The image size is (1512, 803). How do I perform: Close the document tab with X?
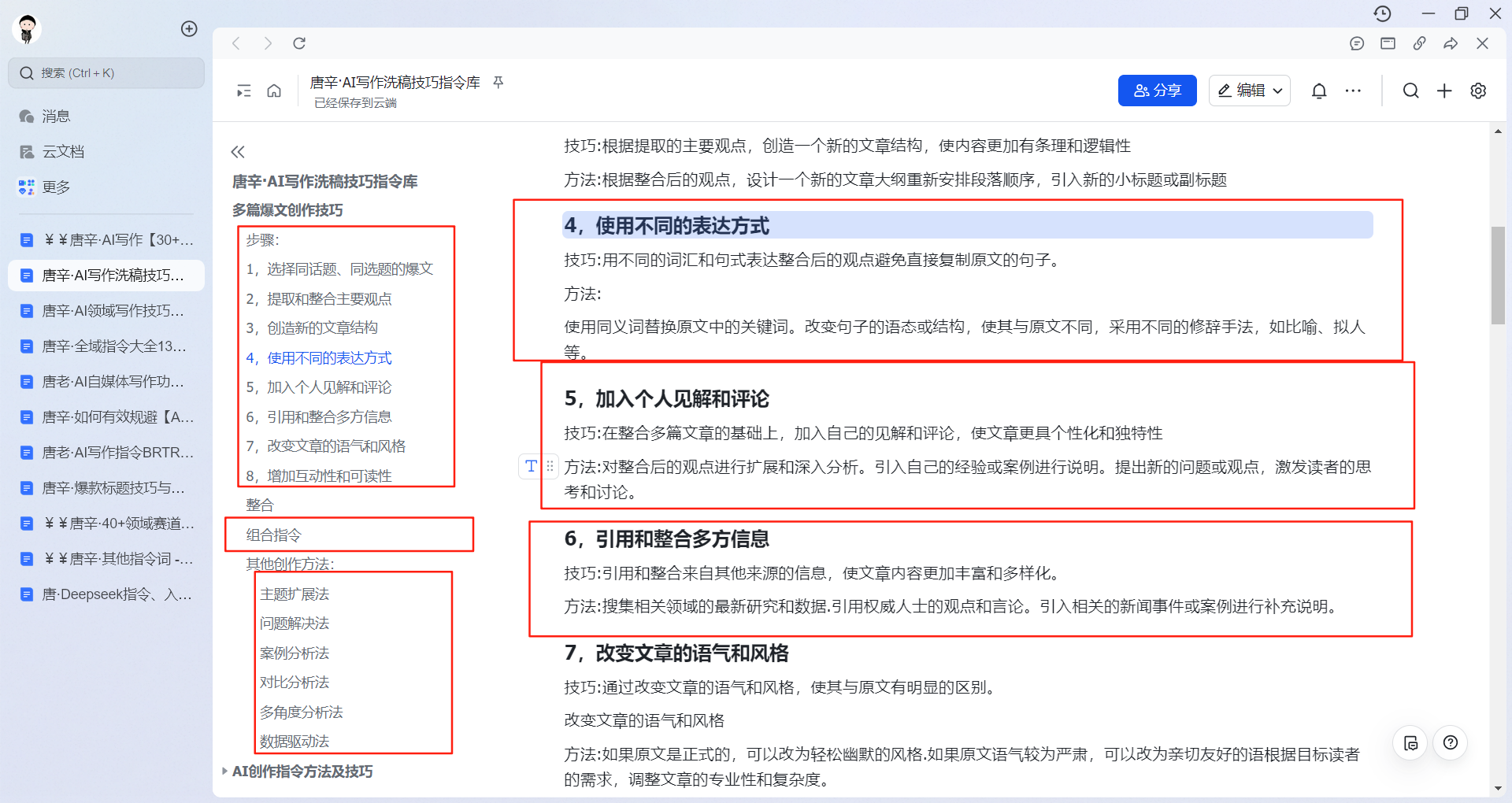(1482, 43)
